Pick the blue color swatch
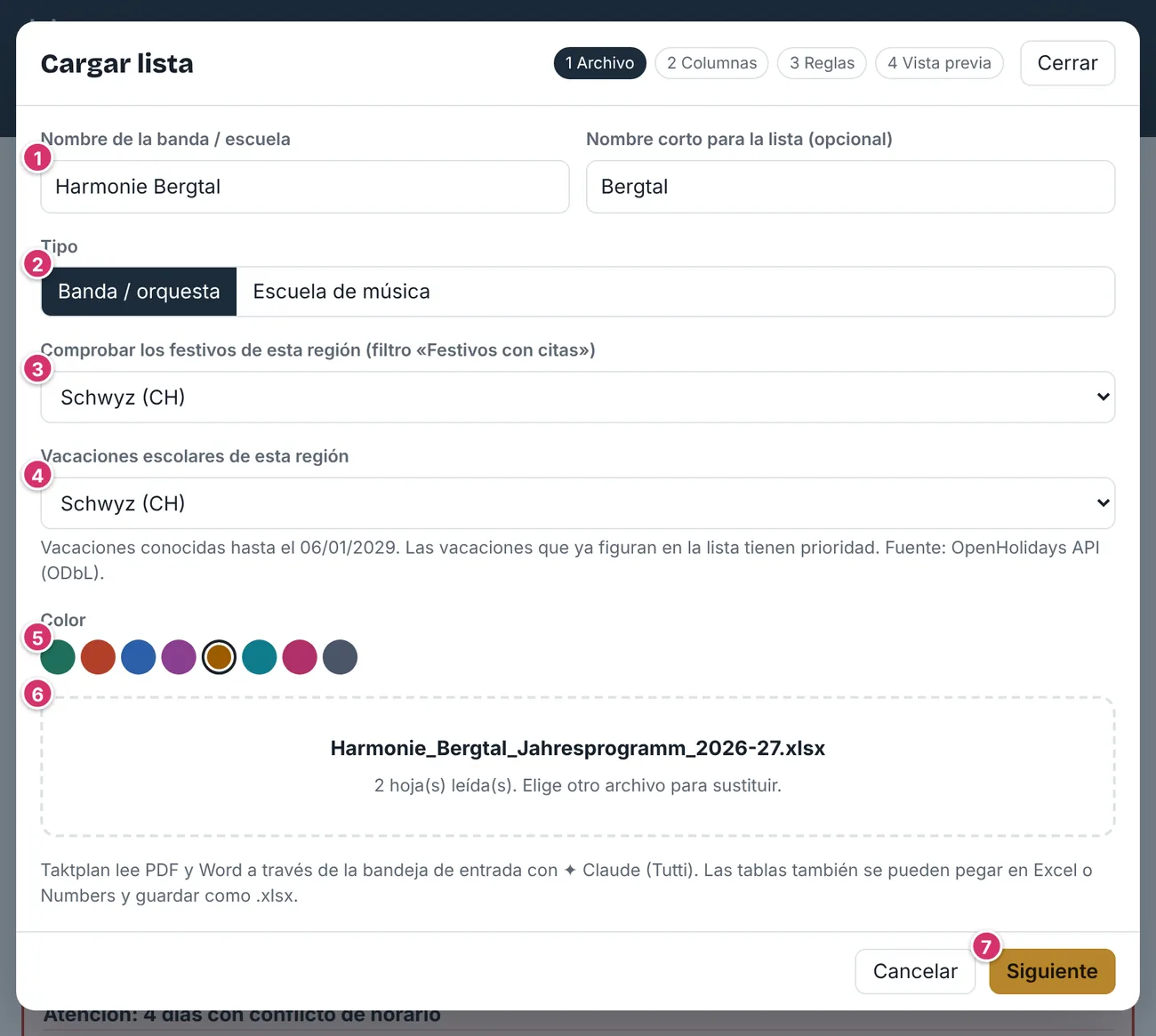This screenshot has height=1036, width=1156. tap(139, 657)
